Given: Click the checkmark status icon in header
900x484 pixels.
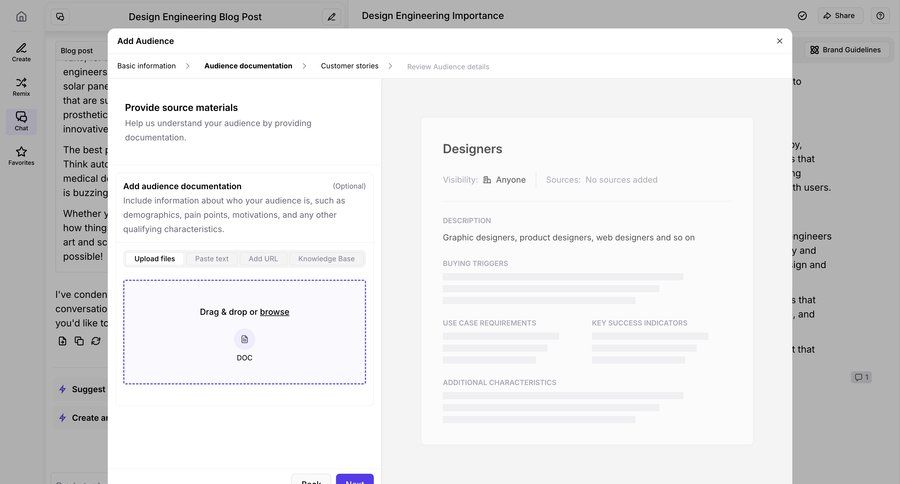Looking at the screenshot, I should [x=802, y=16].
